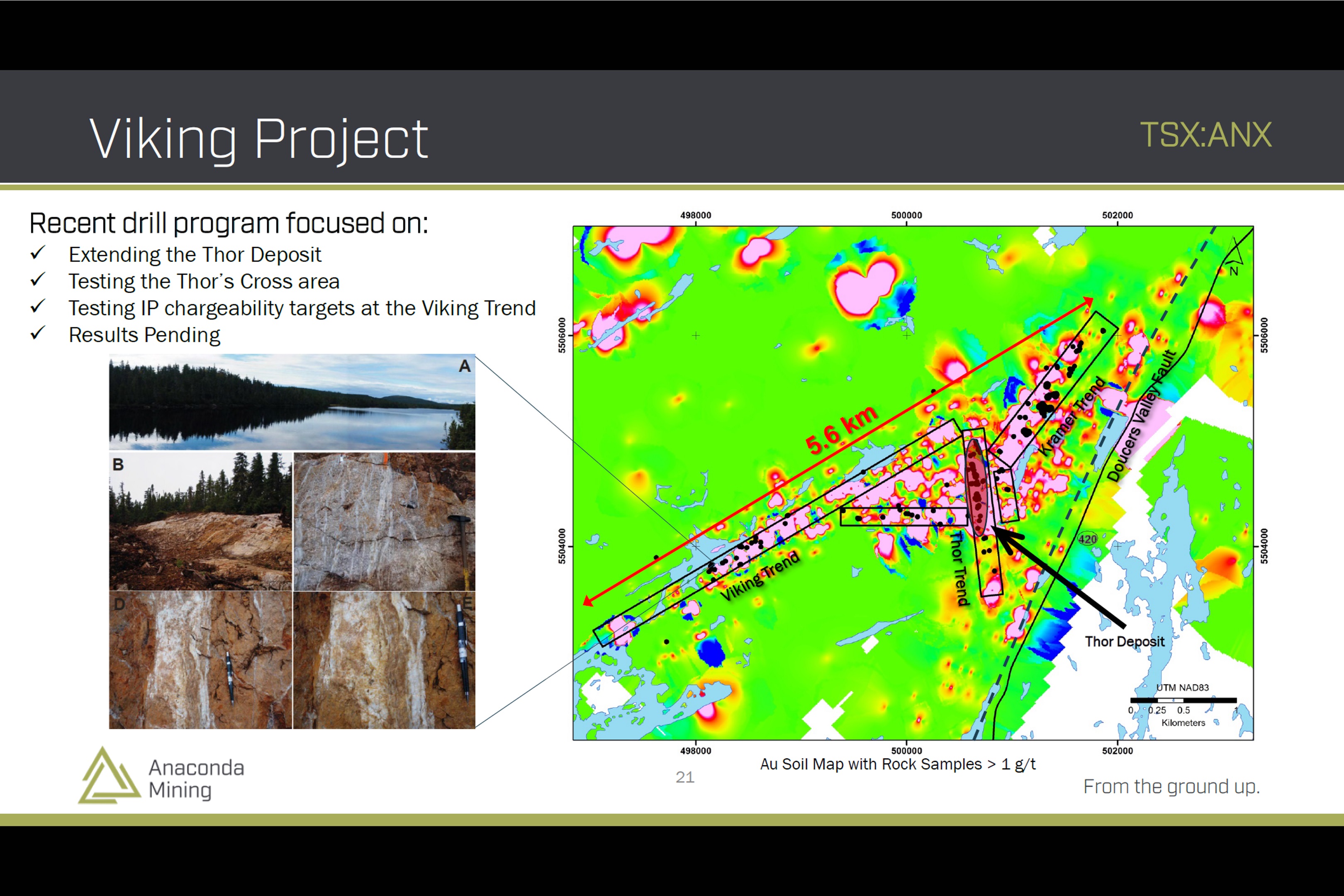Click the 'Anaconda Mining' company name
The image size is (1344, 896).
(x=196, y=778)
